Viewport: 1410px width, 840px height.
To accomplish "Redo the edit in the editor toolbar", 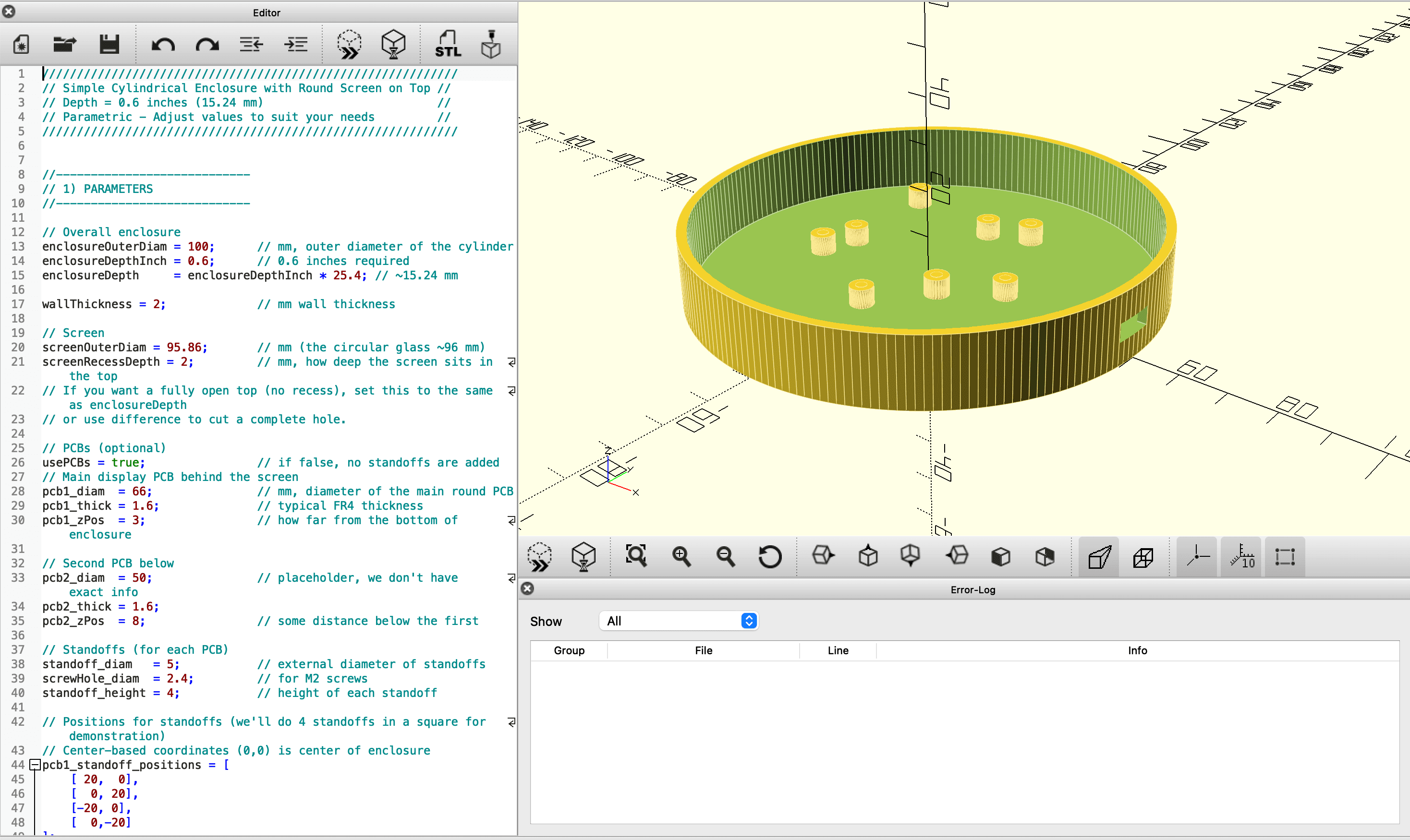I will point(207,44).
